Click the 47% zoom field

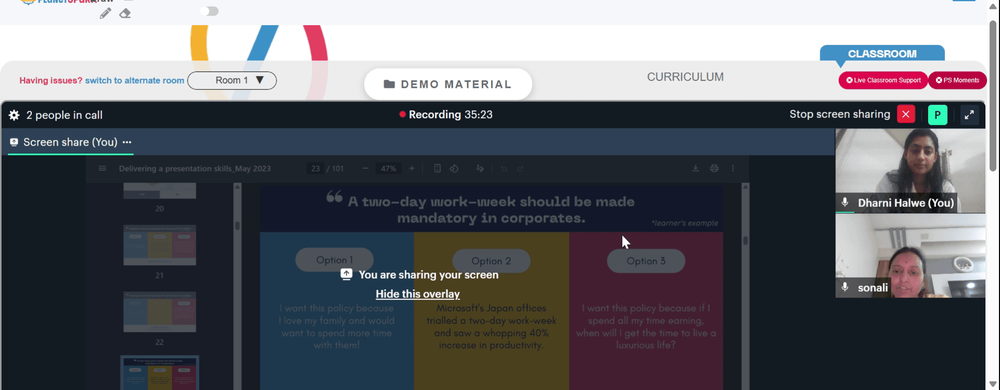[x=388, y=169]
